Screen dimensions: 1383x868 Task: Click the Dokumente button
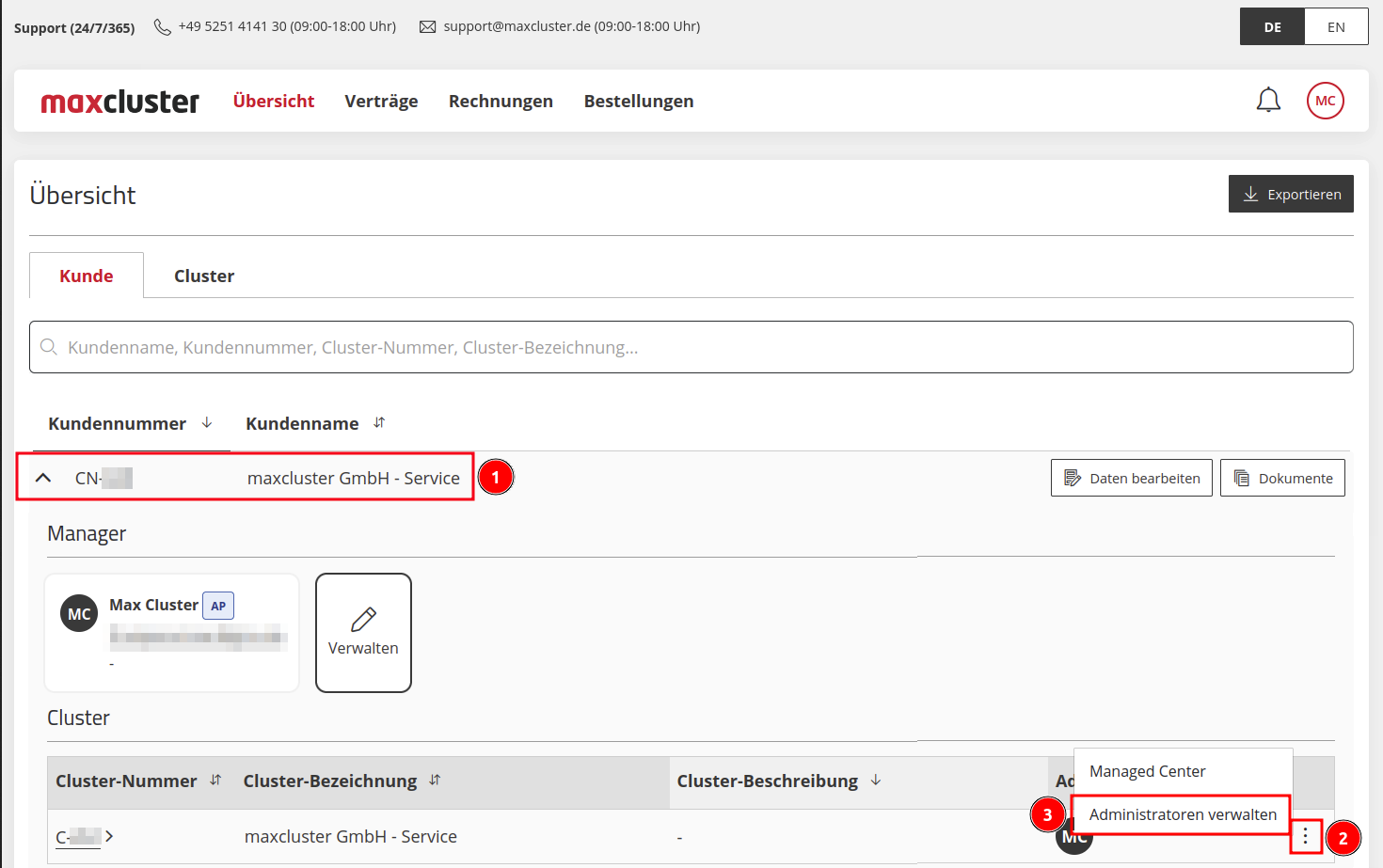pyautogui.click(x=1282, y=478)
